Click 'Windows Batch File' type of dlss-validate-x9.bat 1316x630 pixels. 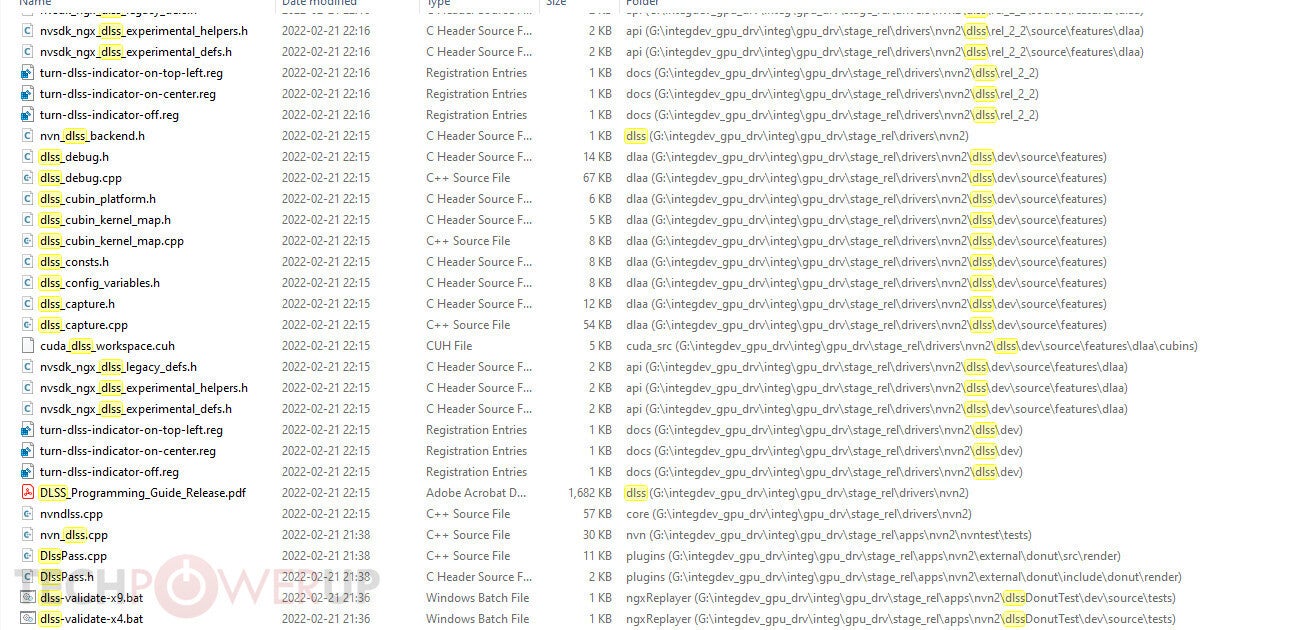click(x=477, y=598)
